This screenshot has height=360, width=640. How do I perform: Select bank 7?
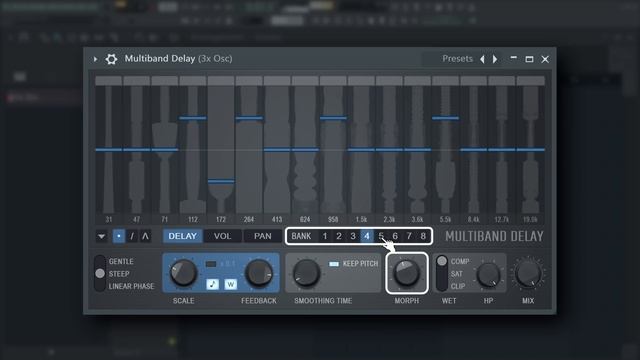[409, 236]
